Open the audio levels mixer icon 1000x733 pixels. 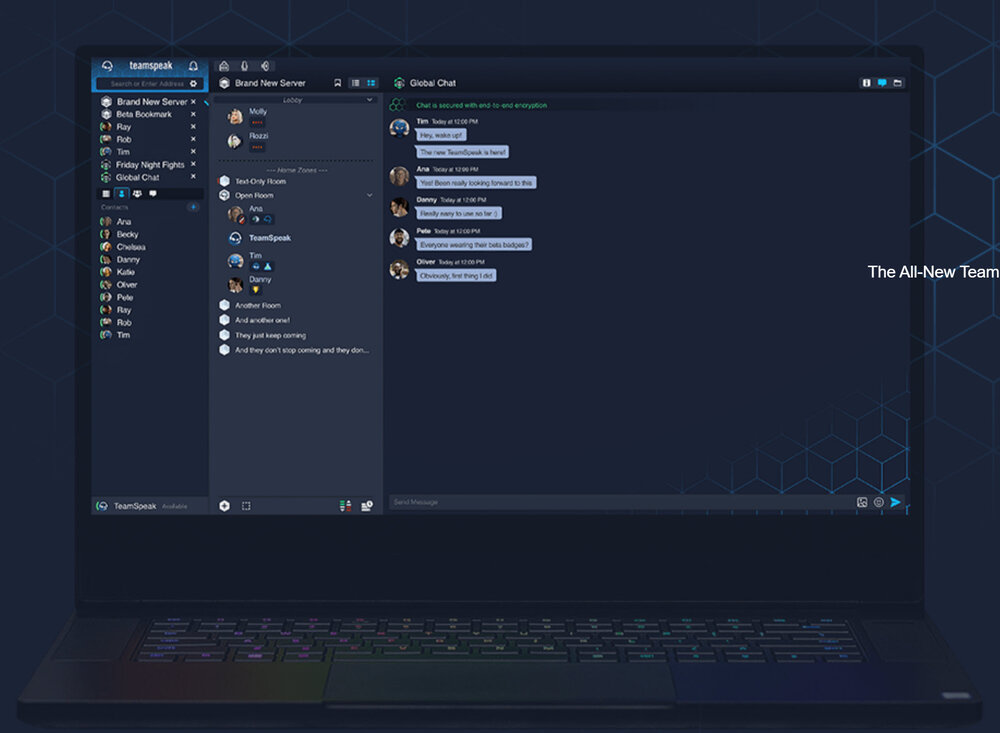click(x=345, y=506)
